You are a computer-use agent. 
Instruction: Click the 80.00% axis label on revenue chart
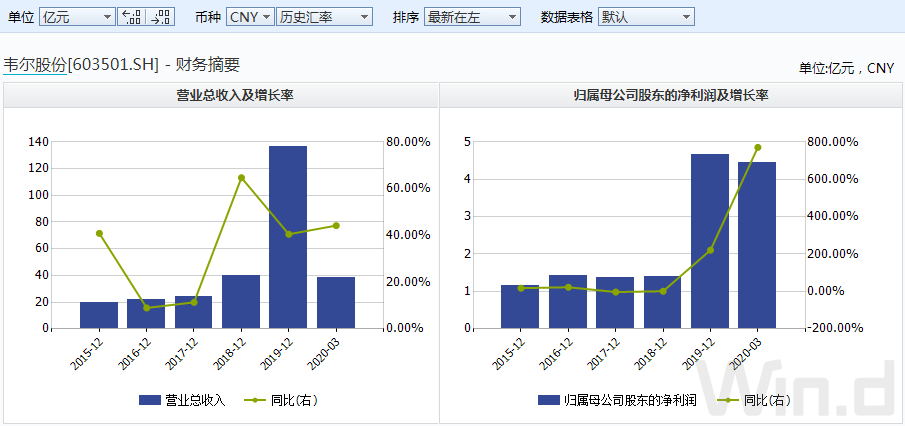(407, 142)
